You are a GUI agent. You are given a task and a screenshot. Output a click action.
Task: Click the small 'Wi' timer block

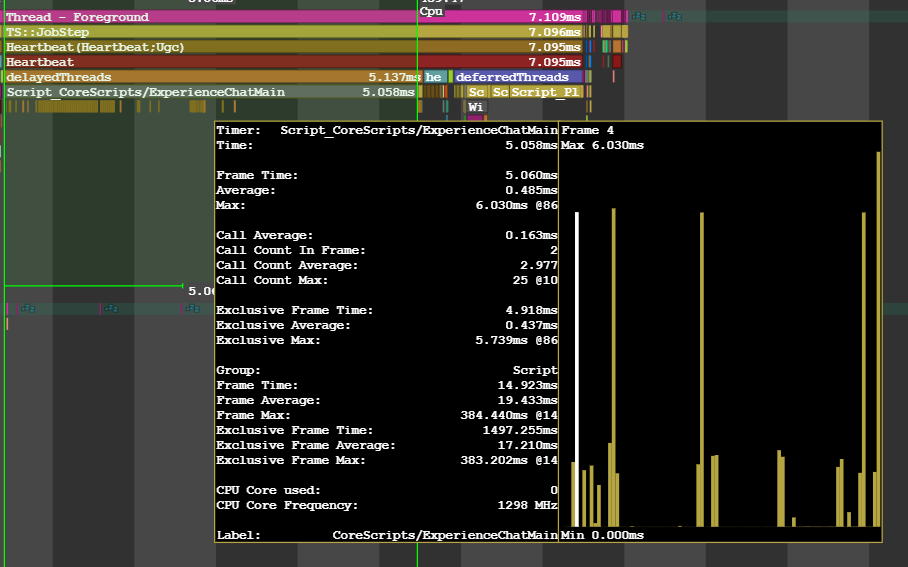point(475,107)
